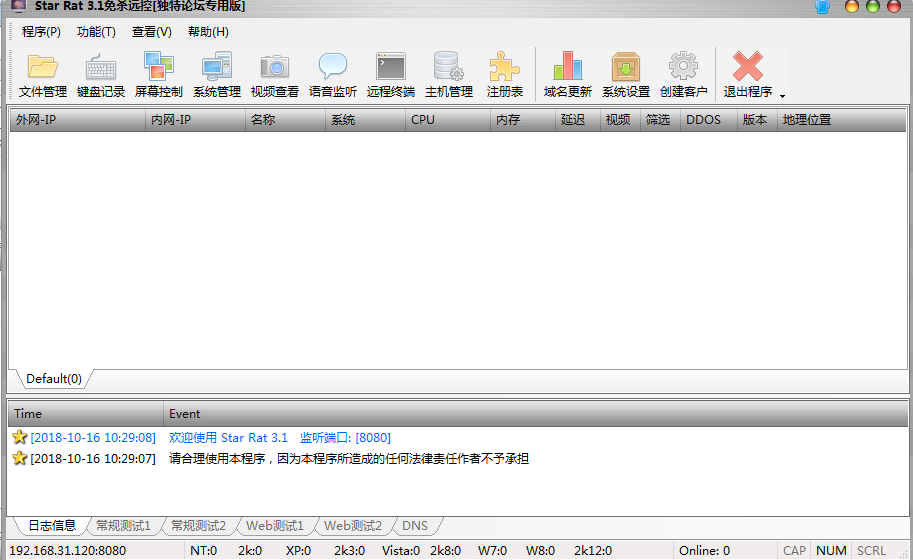Click the SCRL indicator in status bar
913x560 pixels.
871,551
